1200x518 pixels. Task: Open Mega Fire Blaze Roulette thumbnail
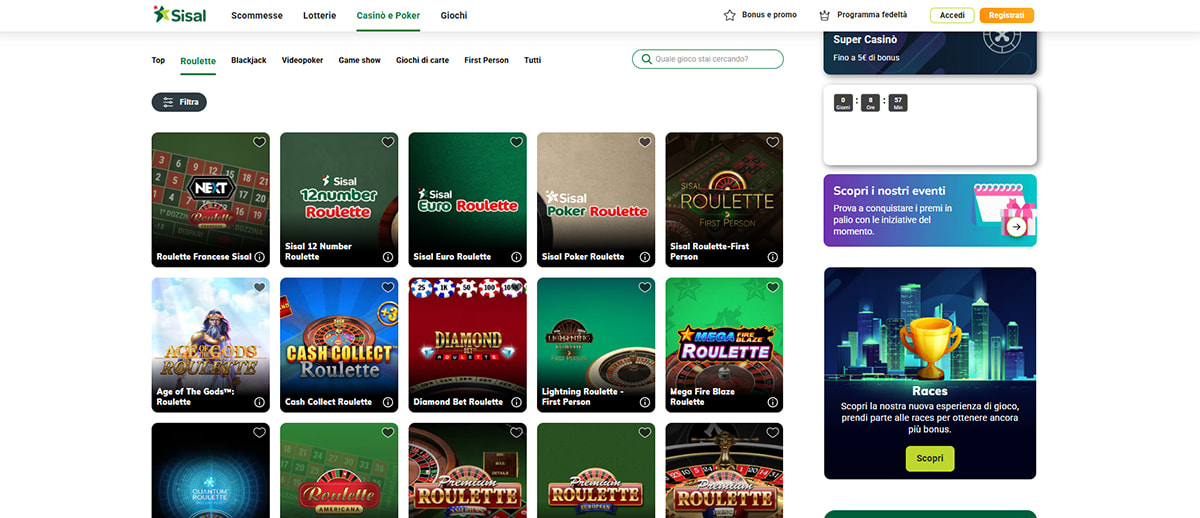coord(724,345)
